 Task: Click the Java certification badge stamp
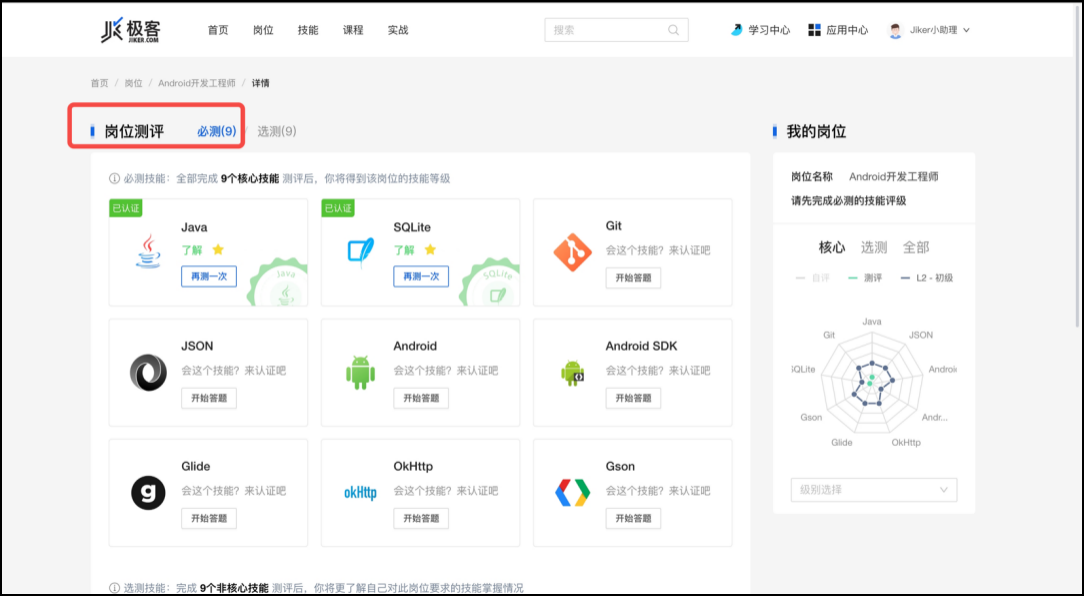pos(278,282)
